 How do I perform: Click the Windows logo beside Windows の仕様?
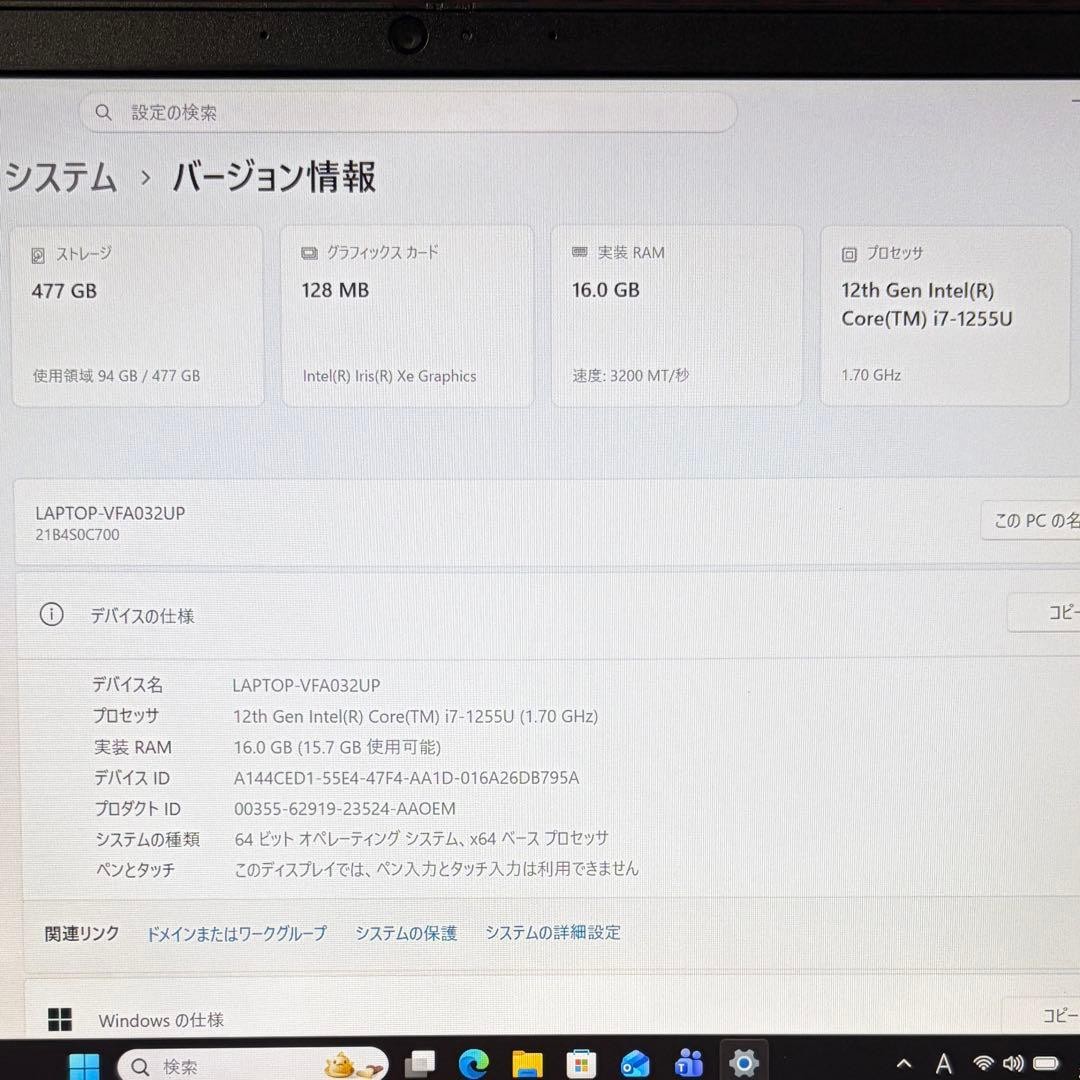point(60,1019)
